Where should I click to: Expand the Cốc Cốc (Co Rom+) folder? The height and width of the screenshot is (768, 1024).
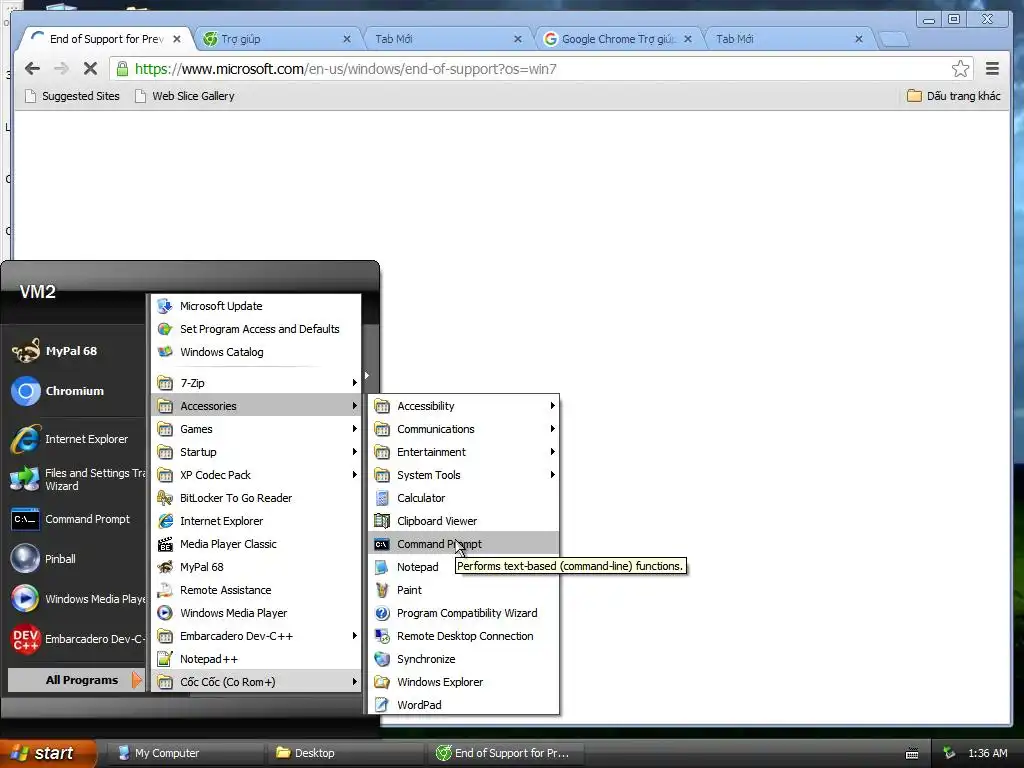256,682
